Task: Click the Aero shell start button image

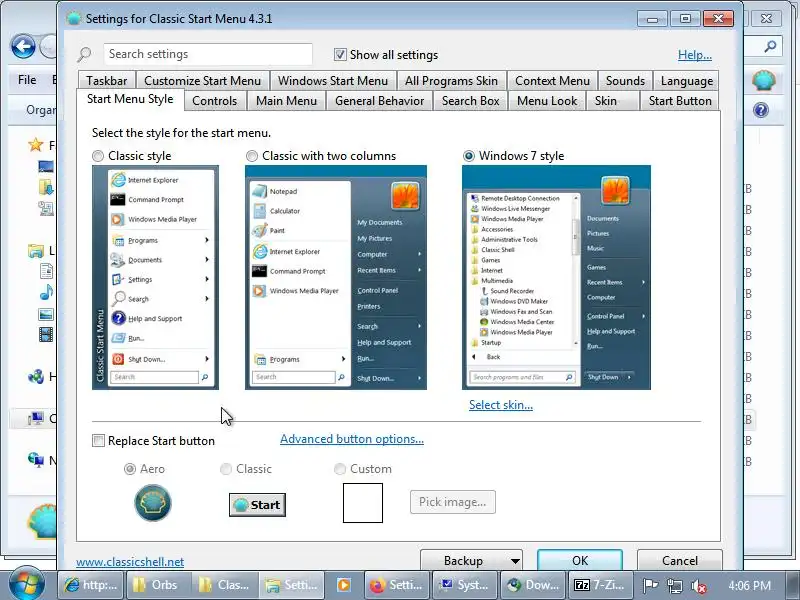Action: point(153,503)
